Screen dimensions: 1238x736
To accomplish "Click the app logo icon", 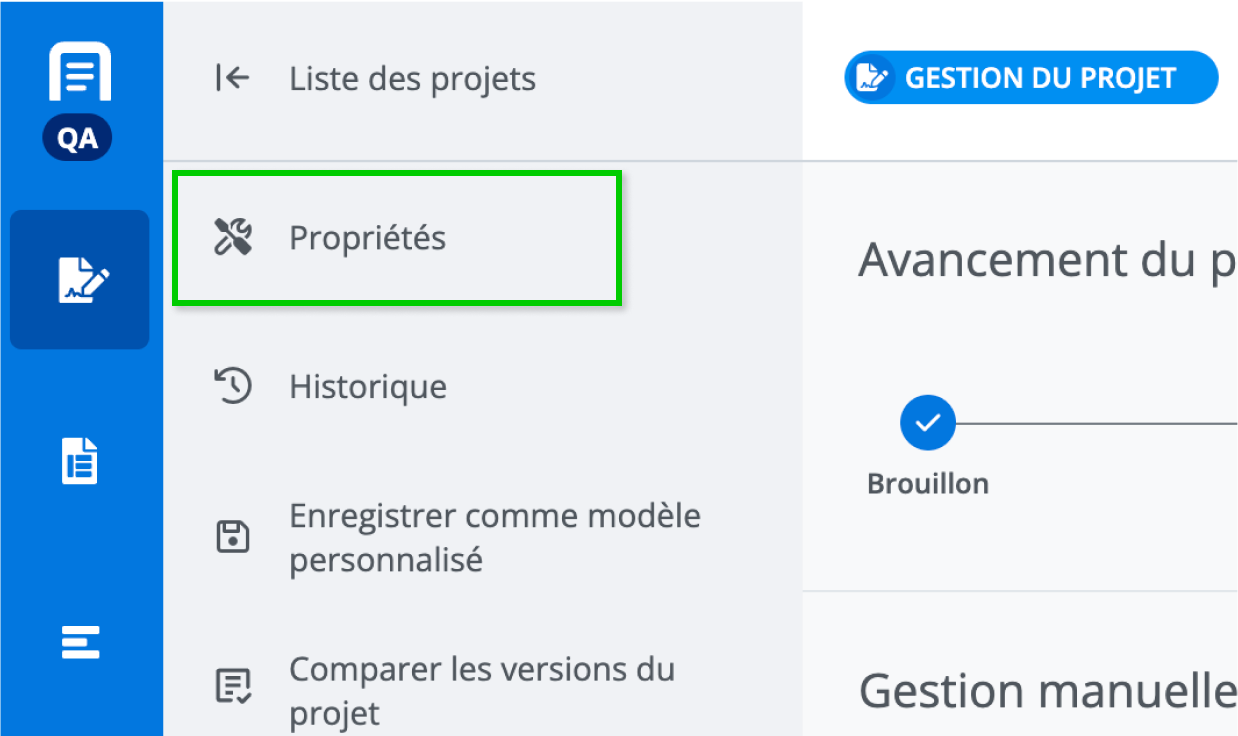I will tap(79, 73).
